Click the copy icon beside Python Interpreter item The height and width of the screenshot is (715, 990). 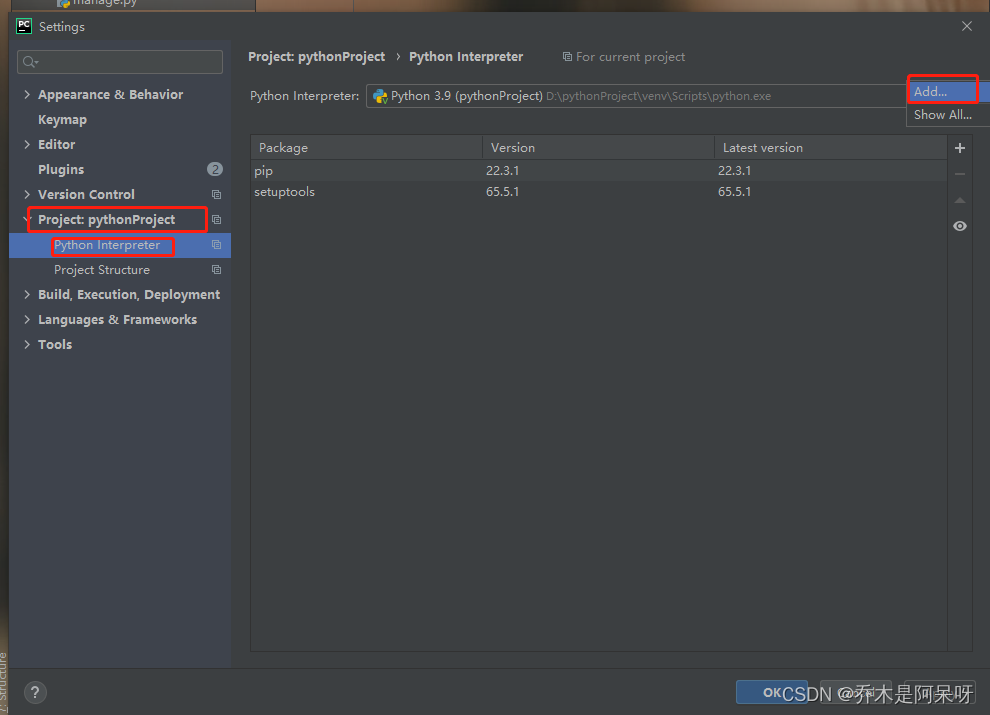(217, 244)
